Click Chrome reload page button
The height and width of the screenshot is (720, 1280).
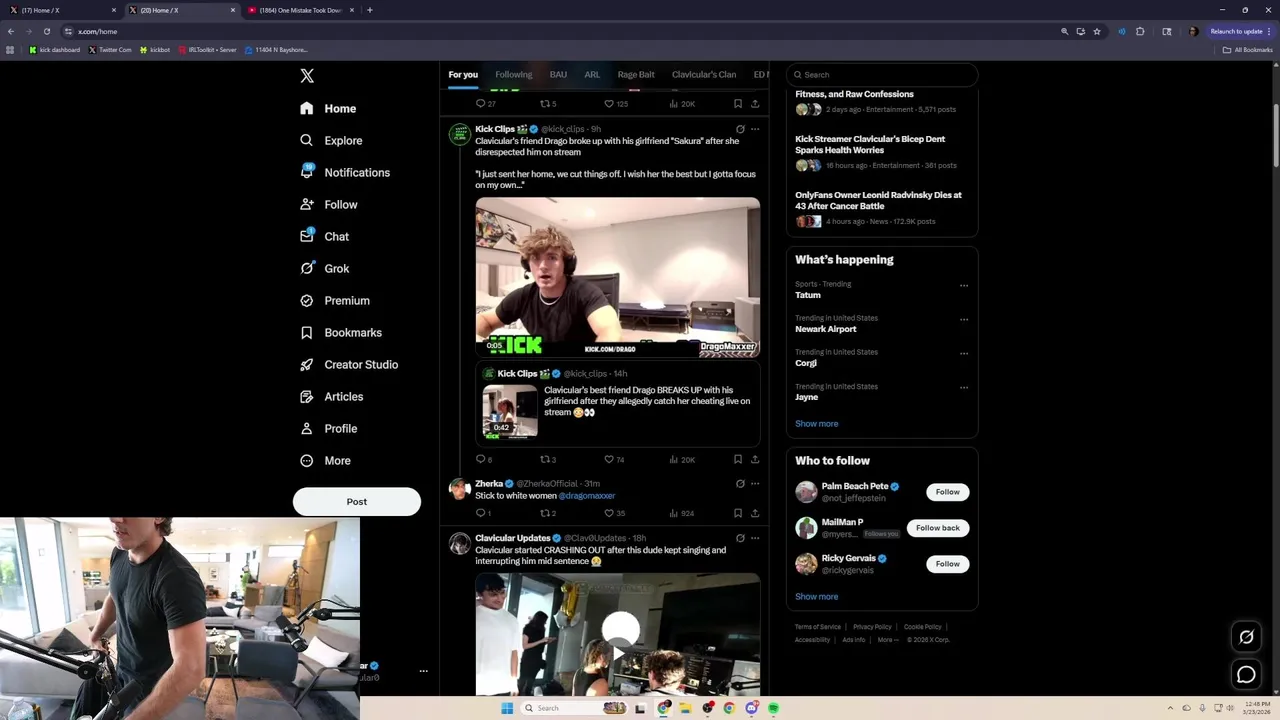[x=46, y=31]
